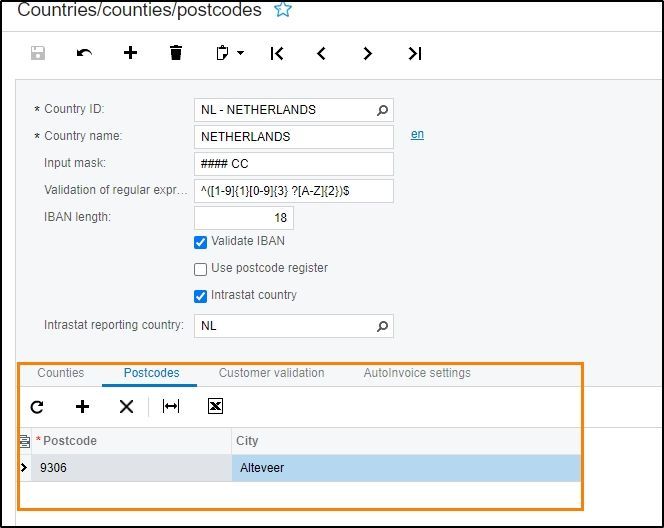Export postcodes grid to Excel

coord(215,406)
